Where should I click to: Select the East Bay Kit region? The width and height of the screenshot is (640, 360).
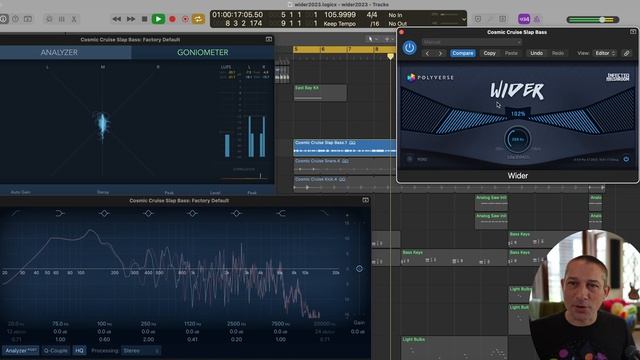pyautogui.click(x=320, y=93)
